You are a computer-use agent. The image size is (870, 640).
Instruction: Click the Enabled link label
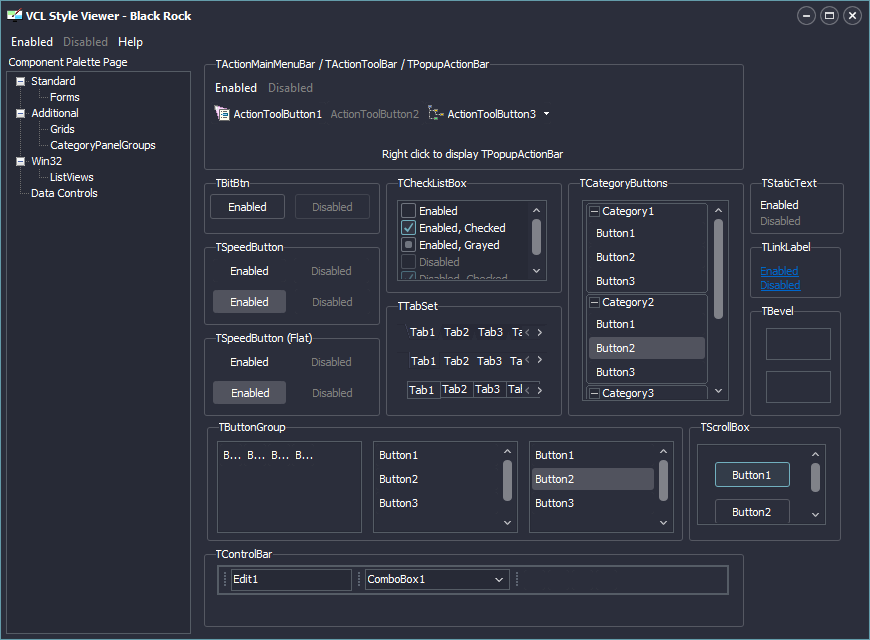pyautogui.click(x=779, y=271)
